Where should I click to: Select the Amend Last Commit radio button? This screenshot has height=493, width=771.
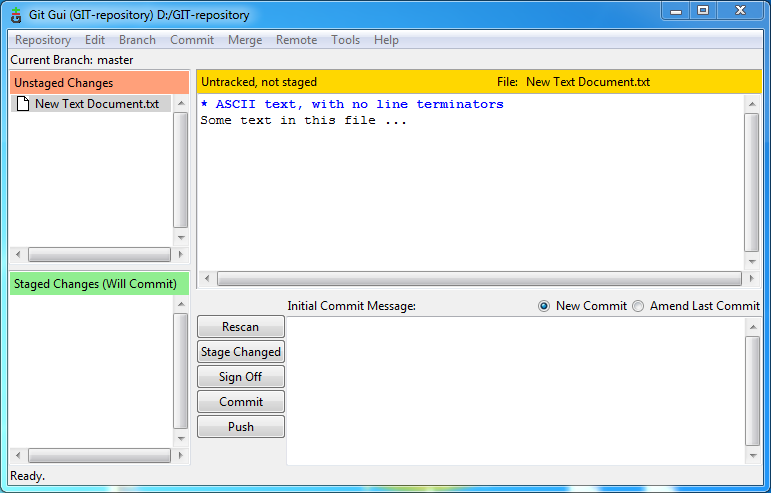coord(638,306)
